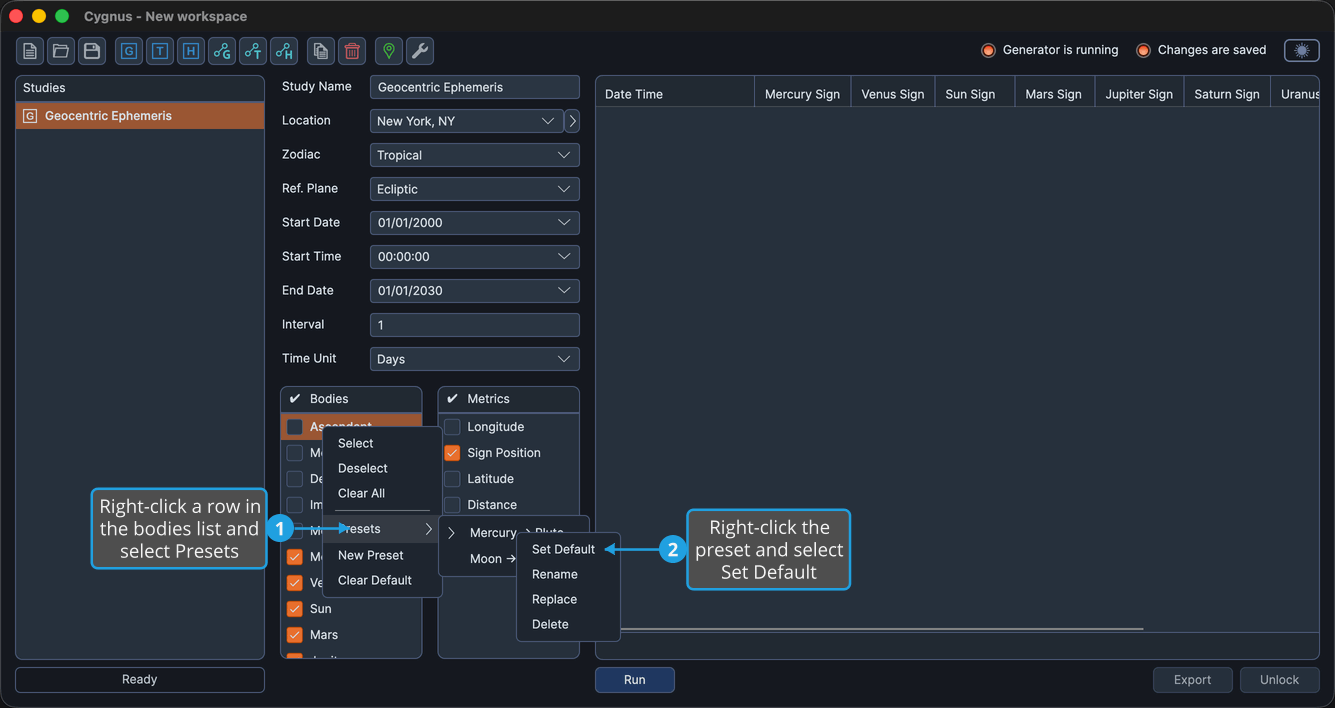The image size is (1335, 708).
Task: Delete the study with the trash icon
Action: pyautogui.click(x=352, y=51)
